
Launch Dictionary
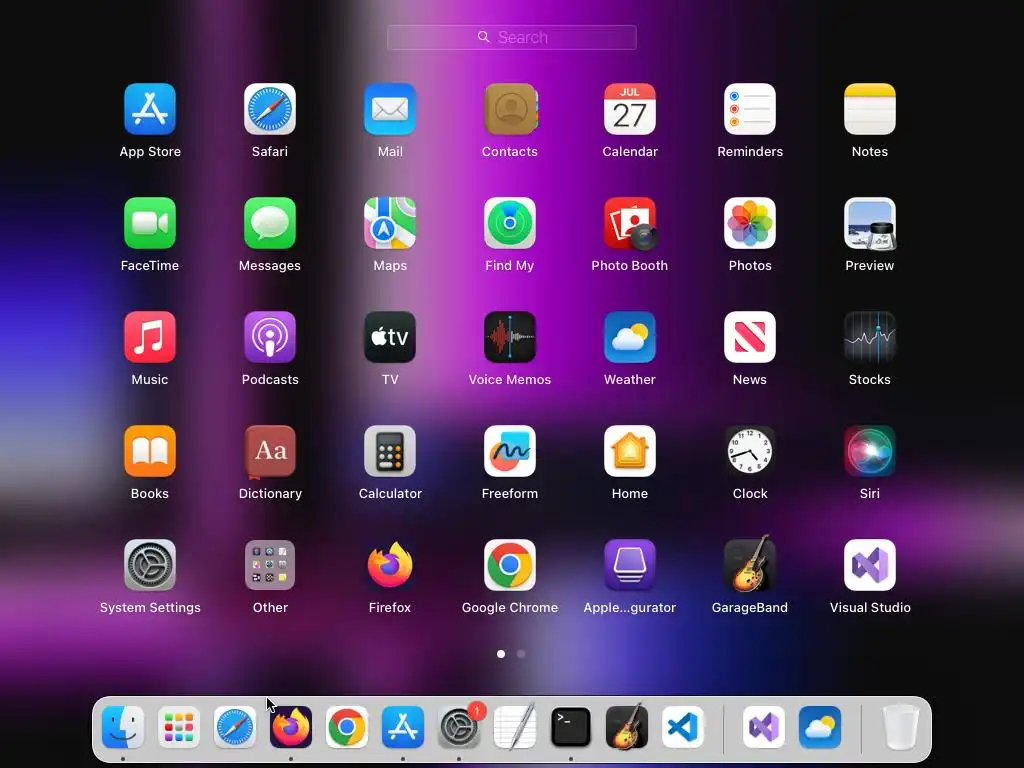click(x=270, y=451)
